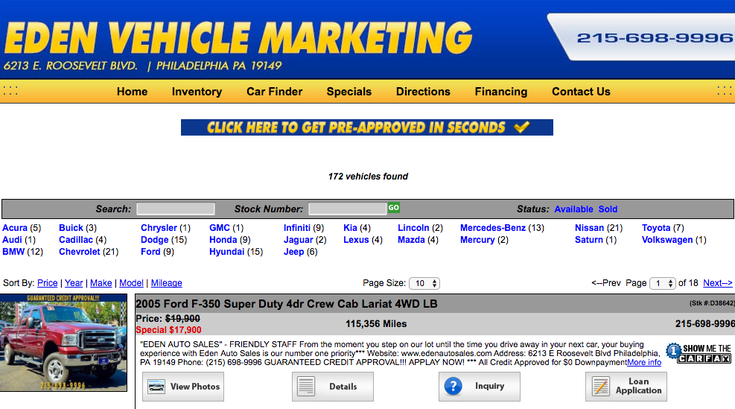The image size is (735, 409).
Task: Open the Contact Us page
Action: coord(581,91)
